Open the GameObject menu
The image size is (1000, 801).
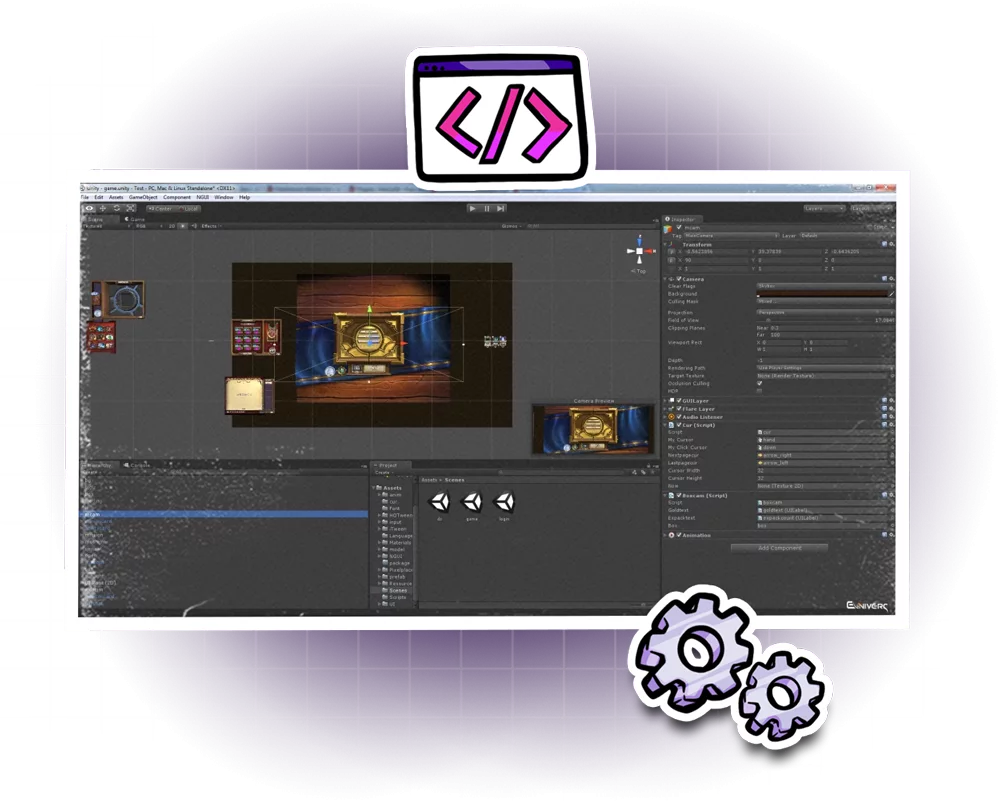[143, 198]
